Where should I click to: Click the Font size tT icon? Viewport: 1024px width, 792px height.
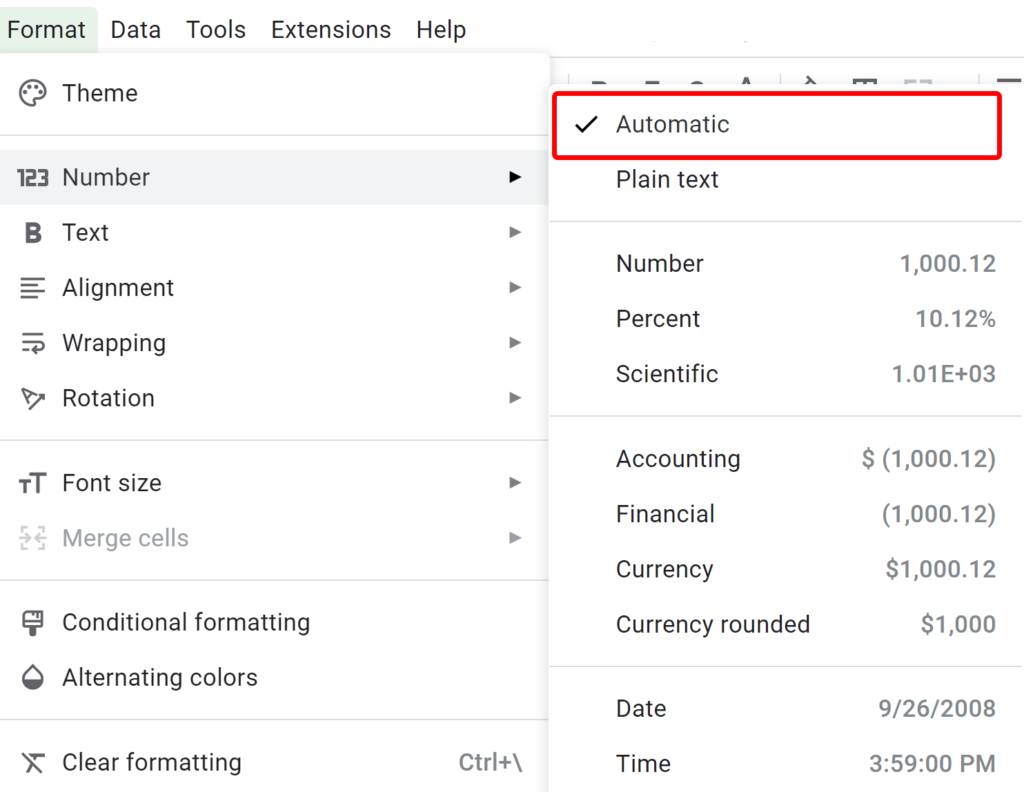[32, 482]
